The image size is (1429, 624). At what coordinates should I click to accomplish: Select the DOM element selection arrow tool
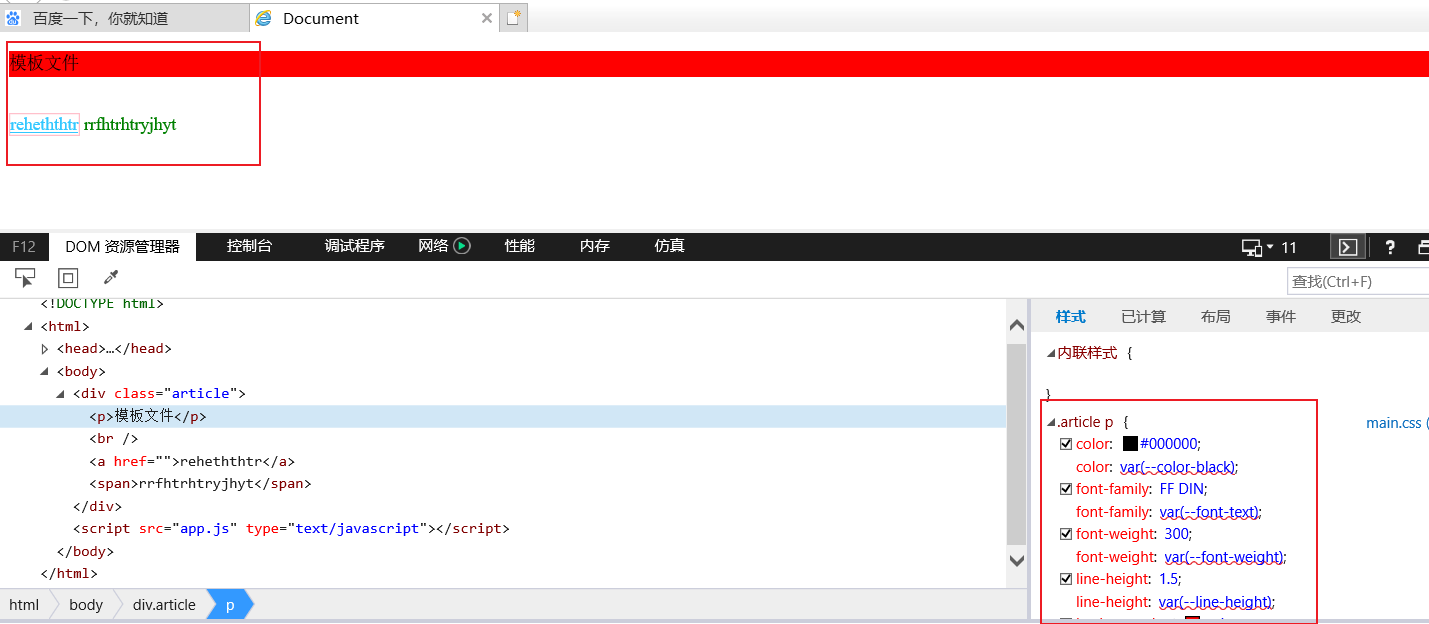24,277
